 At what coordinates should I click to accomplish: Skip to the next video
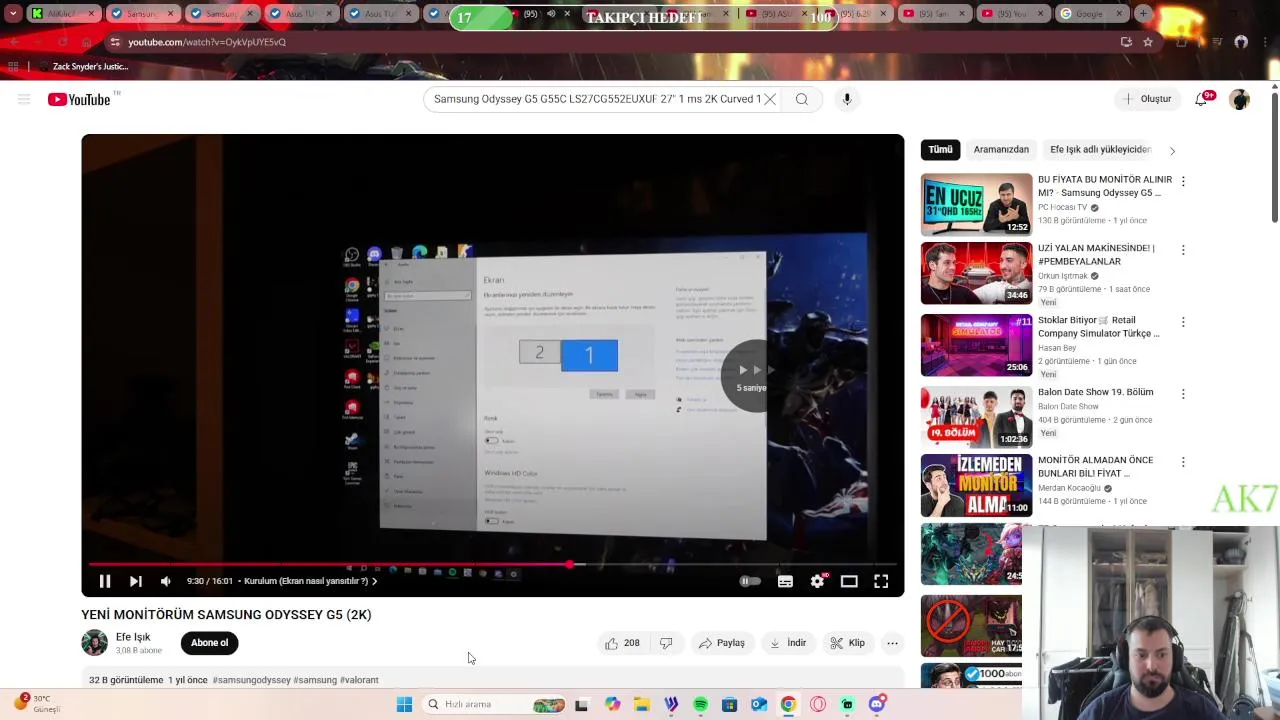(136, 581)
